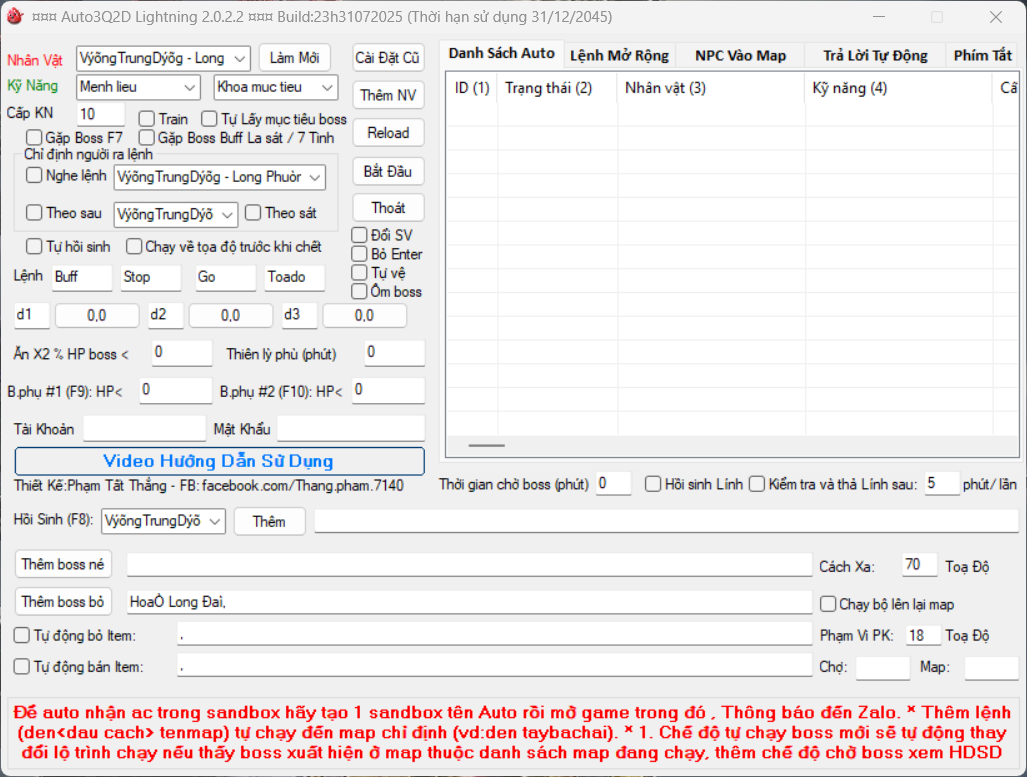The width and height of the screenshot is (1027, 777).
Task: Open the NPC Vào Map tab
Action: coord(740,55)
